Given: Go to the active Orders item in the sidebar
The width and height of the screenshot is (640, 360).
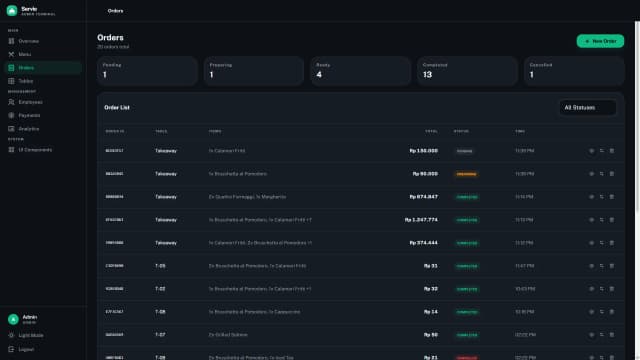Looking at the screenshot, I should coord(43,68).
